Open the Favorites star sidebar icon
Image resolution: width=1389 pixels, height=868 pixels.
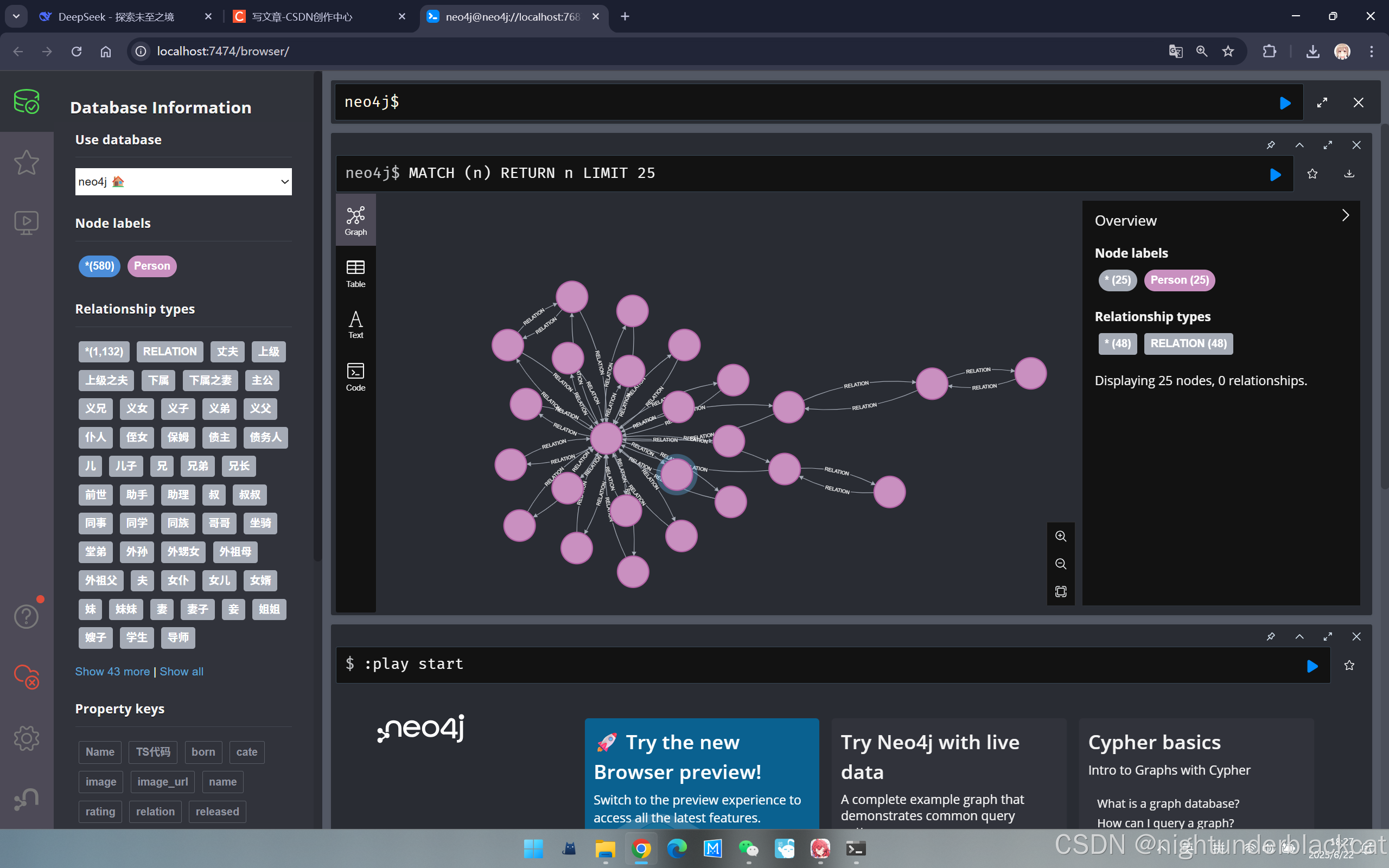(27, 162)
